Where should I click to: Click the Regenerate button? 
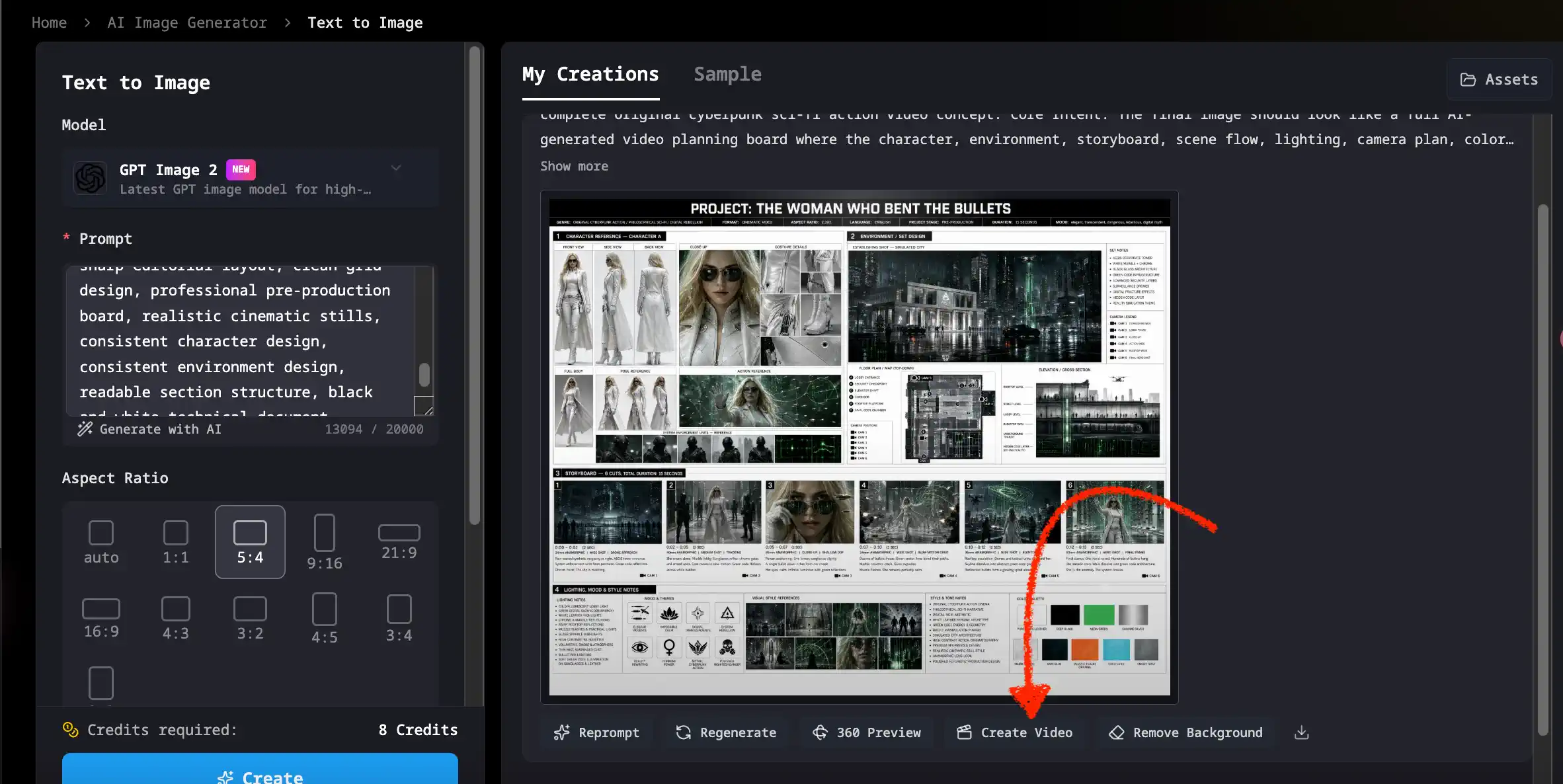coord(725,732)
